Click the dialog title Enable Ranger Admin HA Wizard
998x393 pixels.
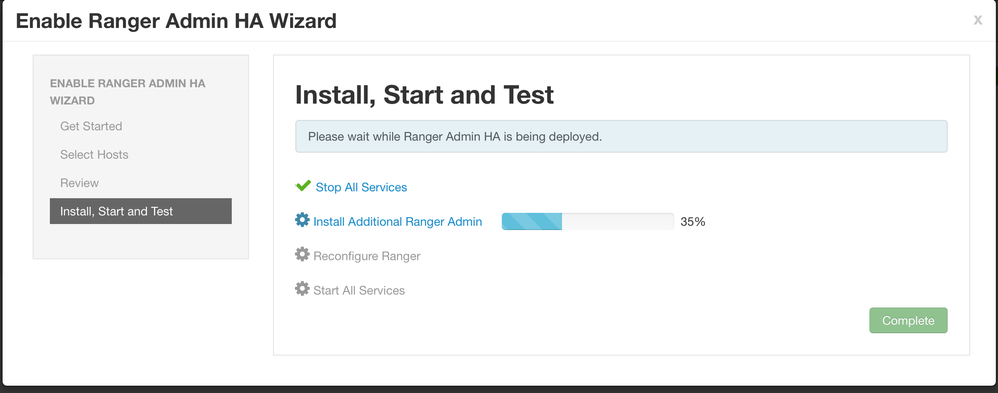[x=176, y=21]
